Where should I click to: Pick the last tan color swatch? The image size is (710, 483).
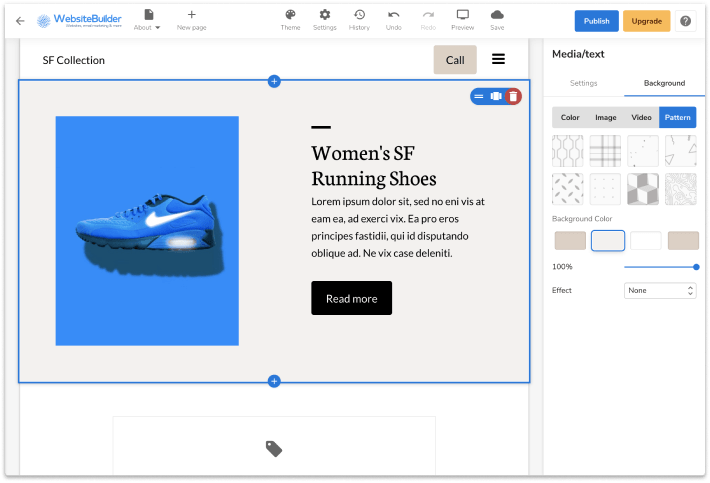pos(683,240)
